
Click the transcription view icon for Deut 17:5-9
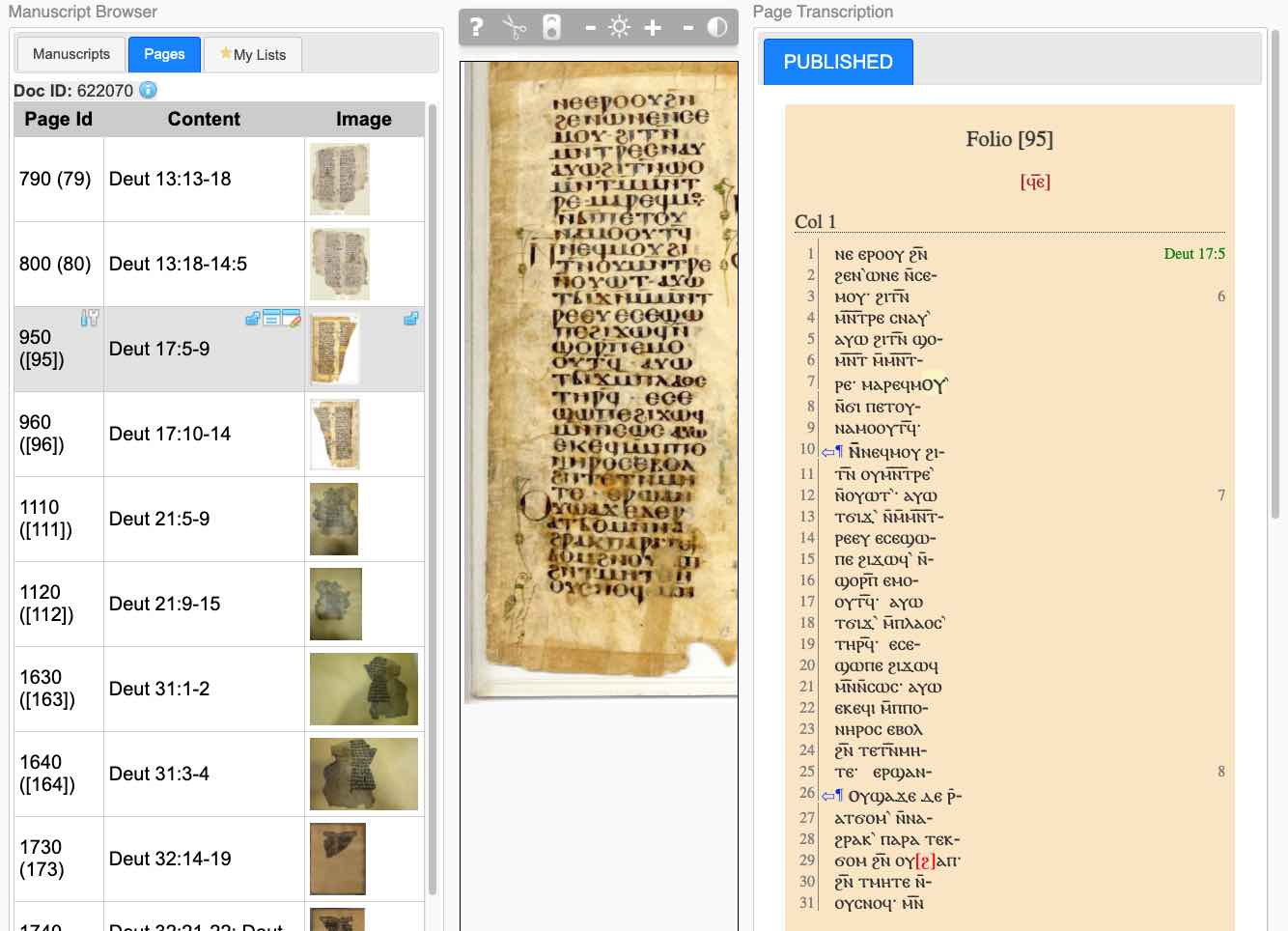click(271, 318)
